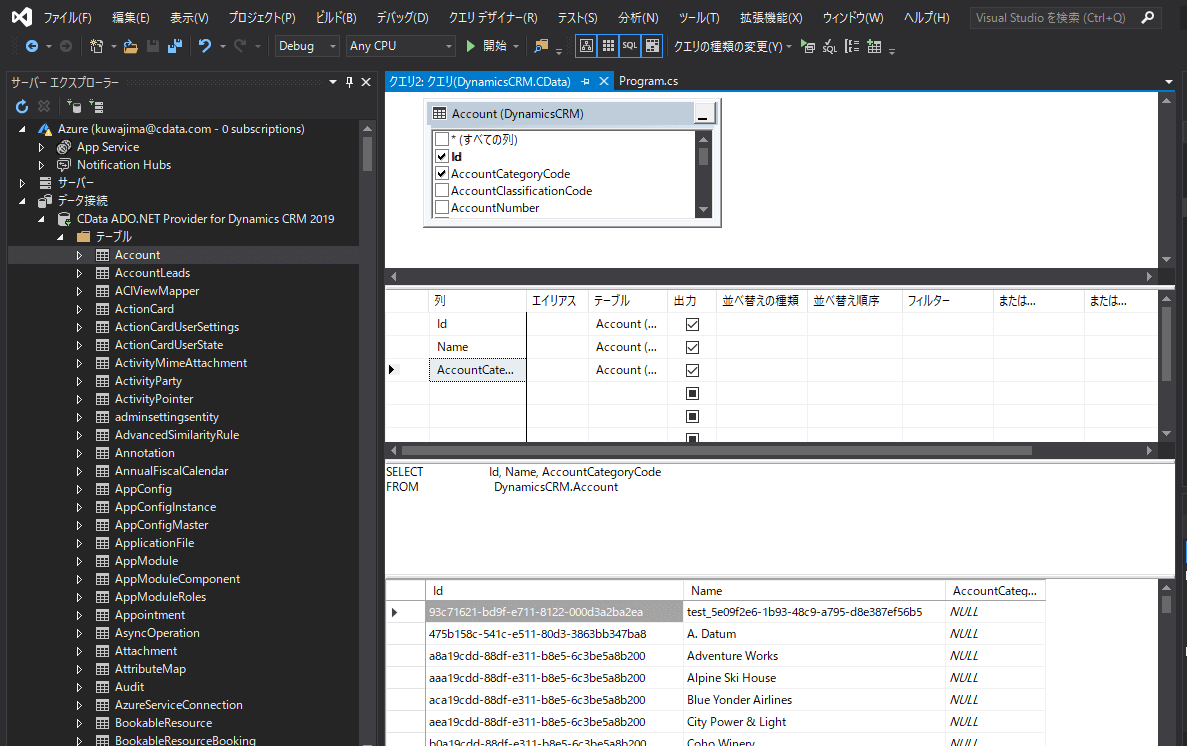
Task: Expand the AccountLeads table node
Action: click(x=79, y=273)
